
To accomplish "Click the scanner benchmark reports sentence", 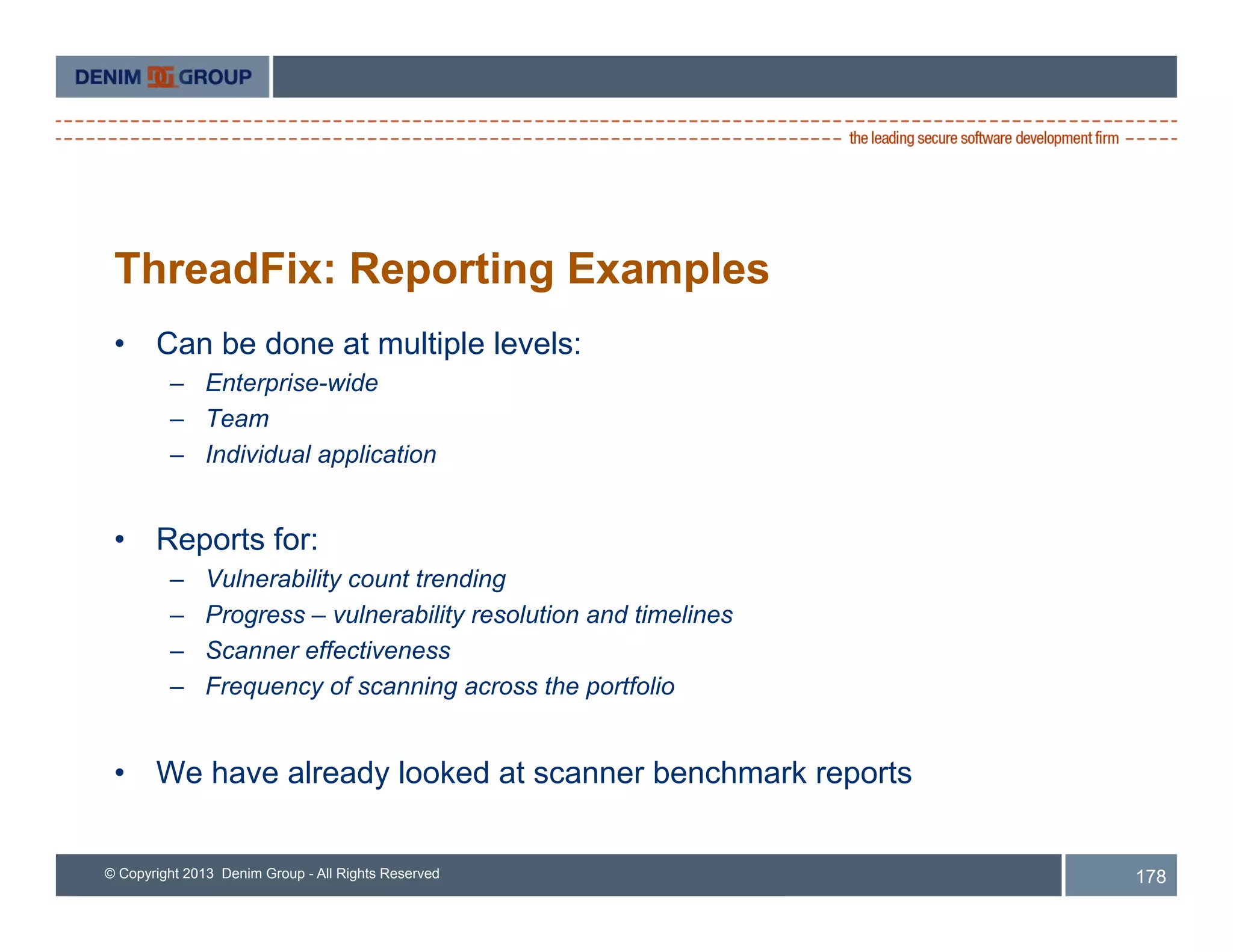I will pyautogui.click(x=533, y=773).
